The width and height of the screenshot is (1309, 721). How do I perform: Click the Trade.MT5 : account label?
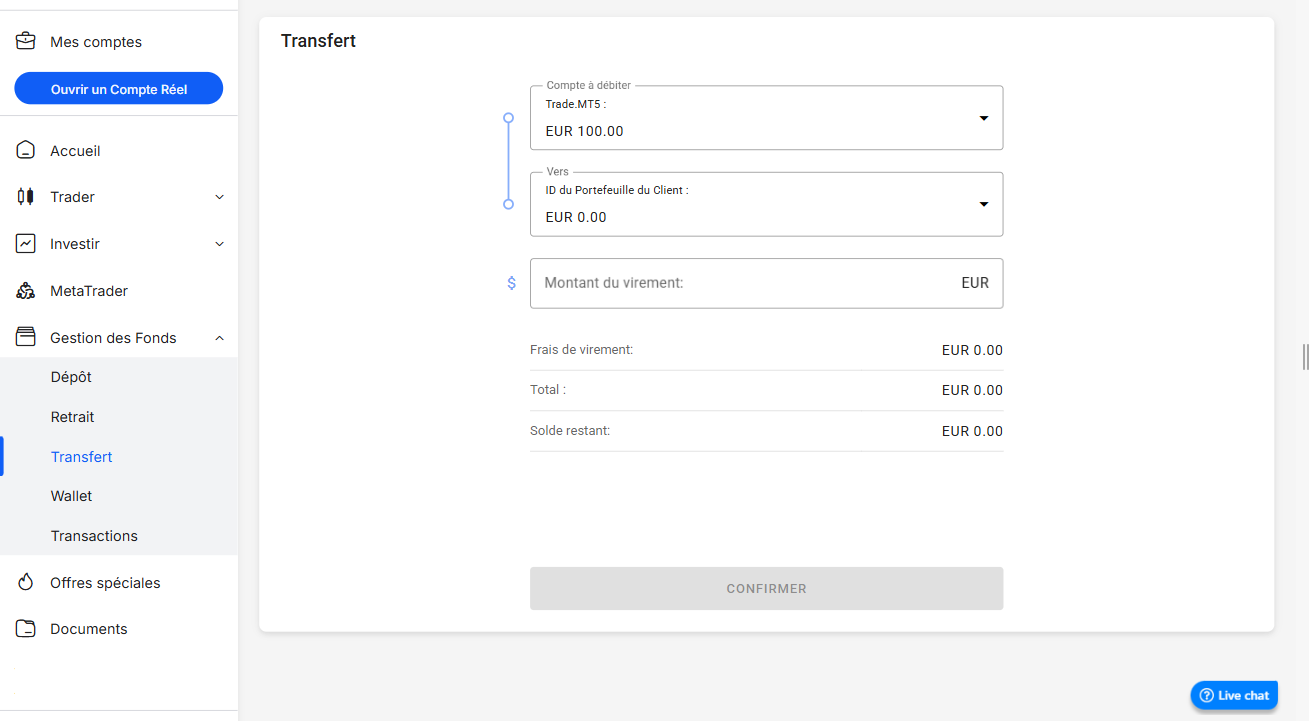point(575,104)
